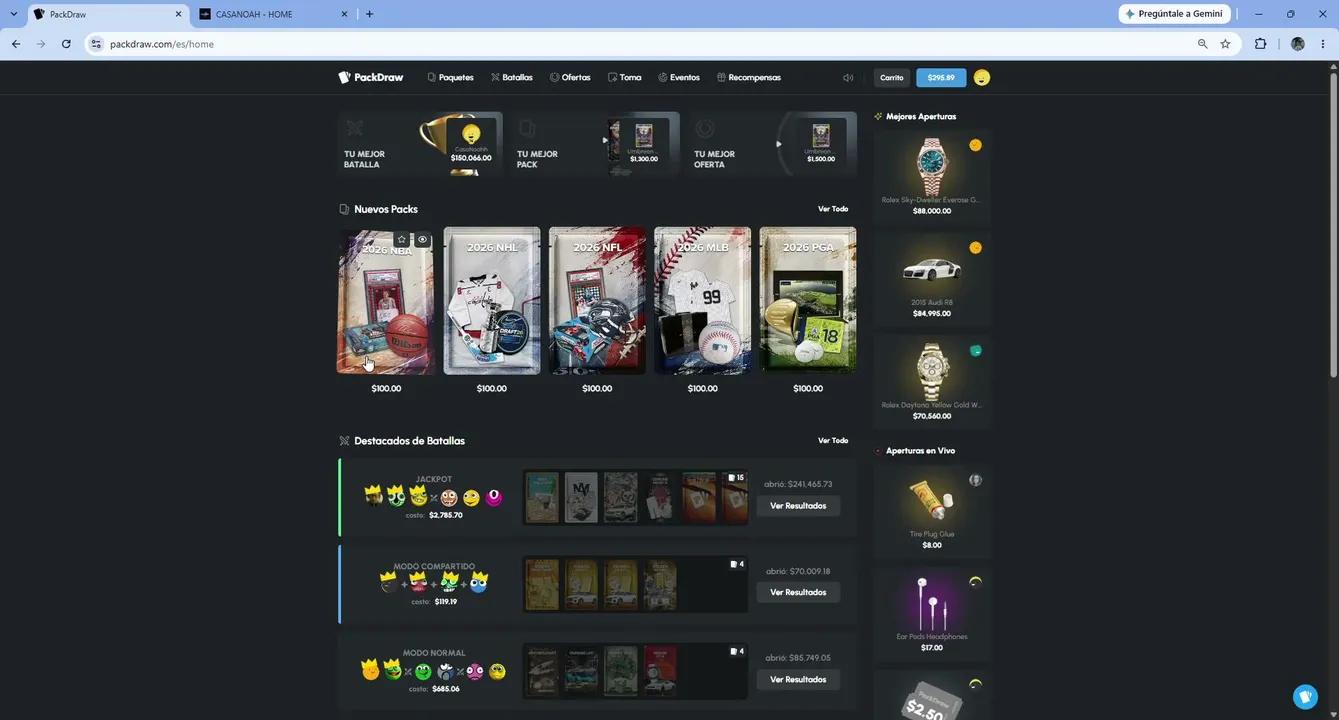Expand the tab search dropdown arrow
The image size is (1339, 720).
pyautogui.click(x=13, y=14)
